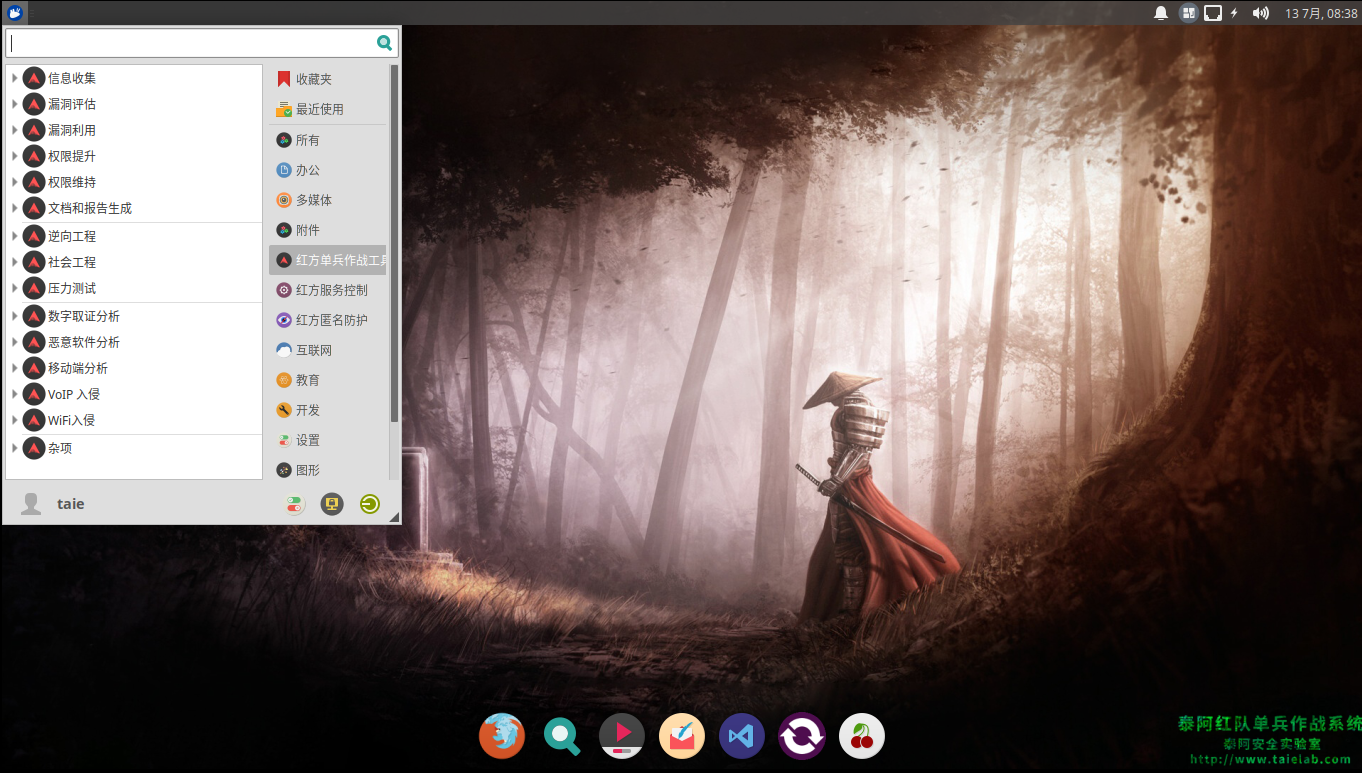Viewport: 1362px width, 773px height.
Task: Click the 最近使用 folder icon
Action: 284,109
